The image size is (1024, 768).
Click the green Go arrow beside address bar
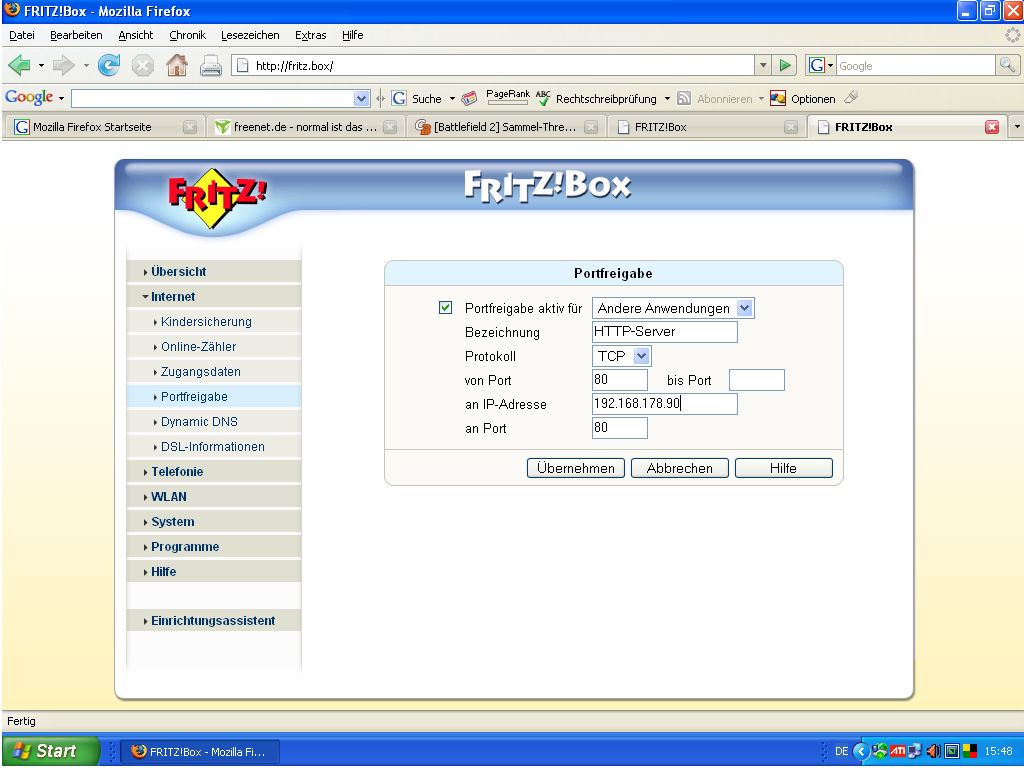point(784,65)
